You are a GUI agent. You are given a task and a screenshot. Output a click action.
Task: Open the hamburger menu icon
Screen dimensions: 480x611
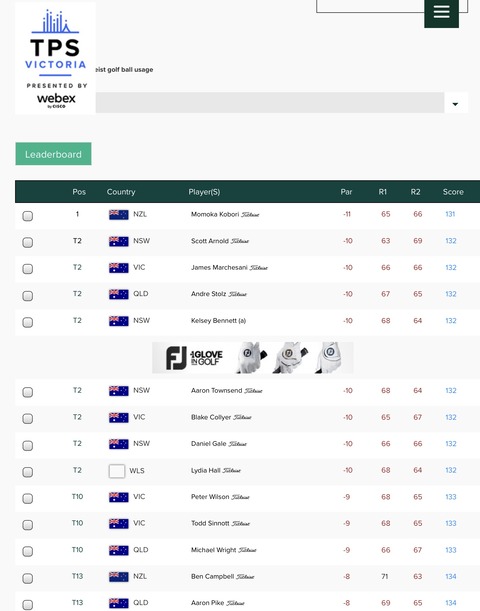point(441,12)
